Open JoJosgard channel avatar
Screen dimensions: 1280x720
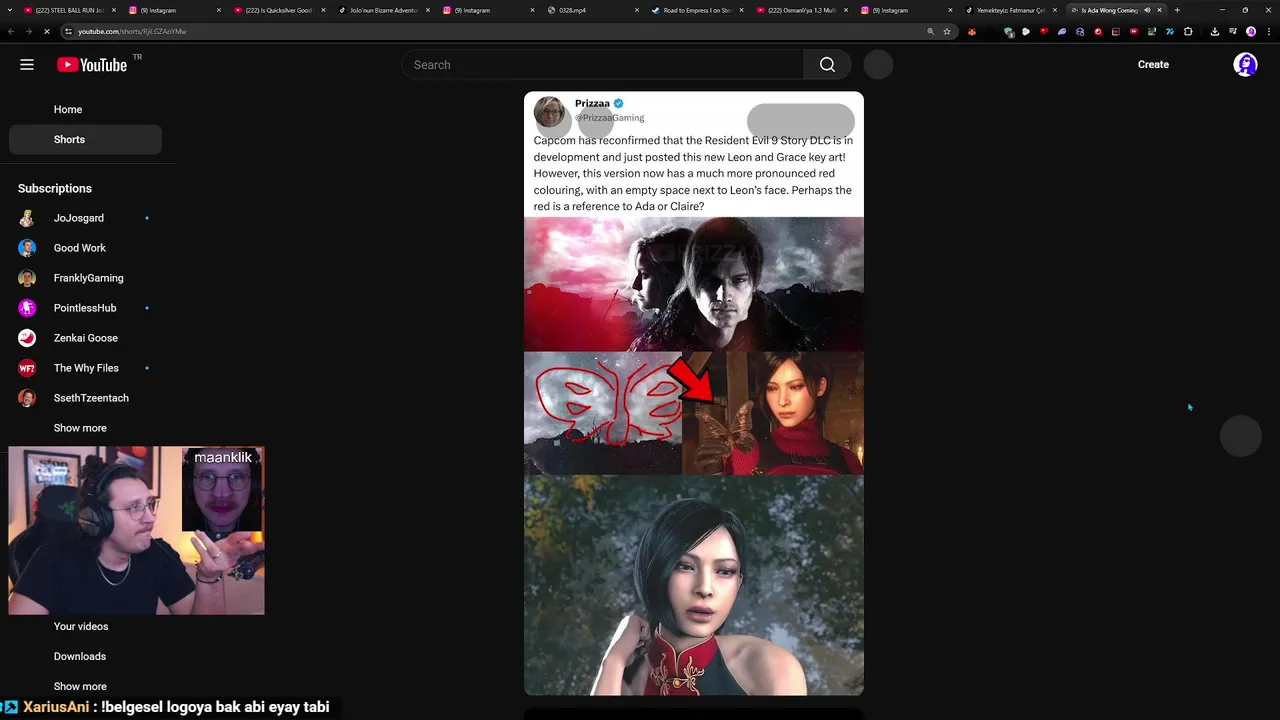(27, 218)
